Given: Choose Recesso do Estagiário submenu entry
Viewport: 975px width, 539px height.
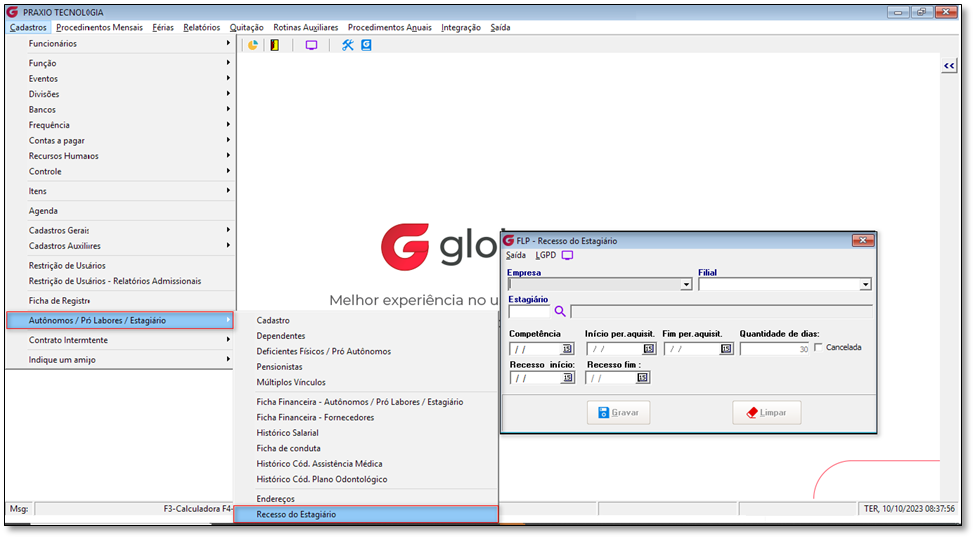Looking at the screenshot, I should (x=366, y=515).
